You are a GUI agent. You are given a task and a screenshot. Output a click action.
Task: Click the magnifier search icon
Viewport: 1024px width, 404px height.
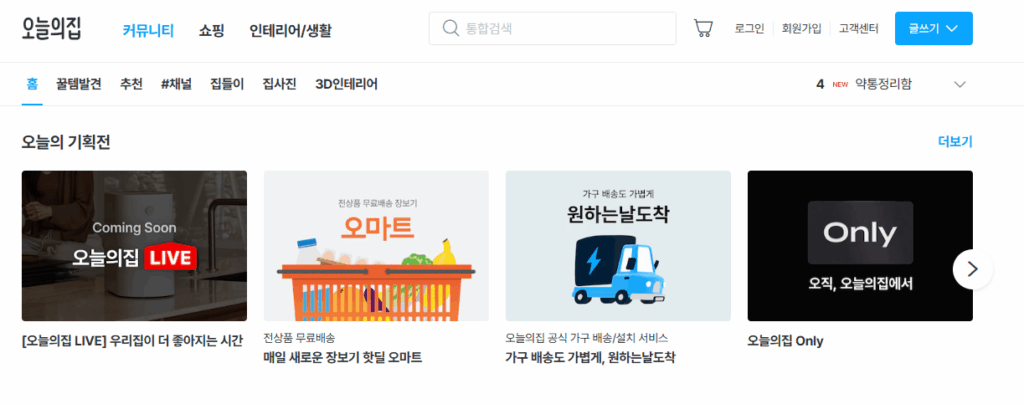pos(450,28)
